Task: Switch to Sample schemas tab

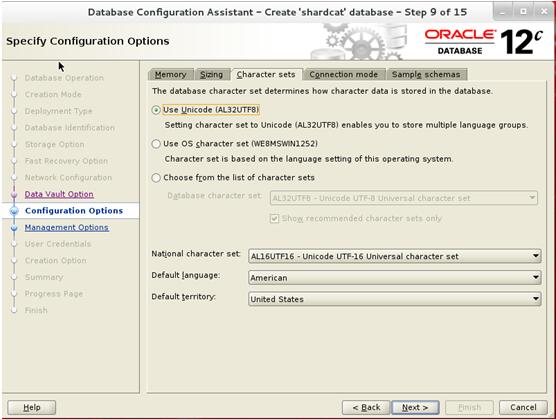Action: click(x=426, y=74)
